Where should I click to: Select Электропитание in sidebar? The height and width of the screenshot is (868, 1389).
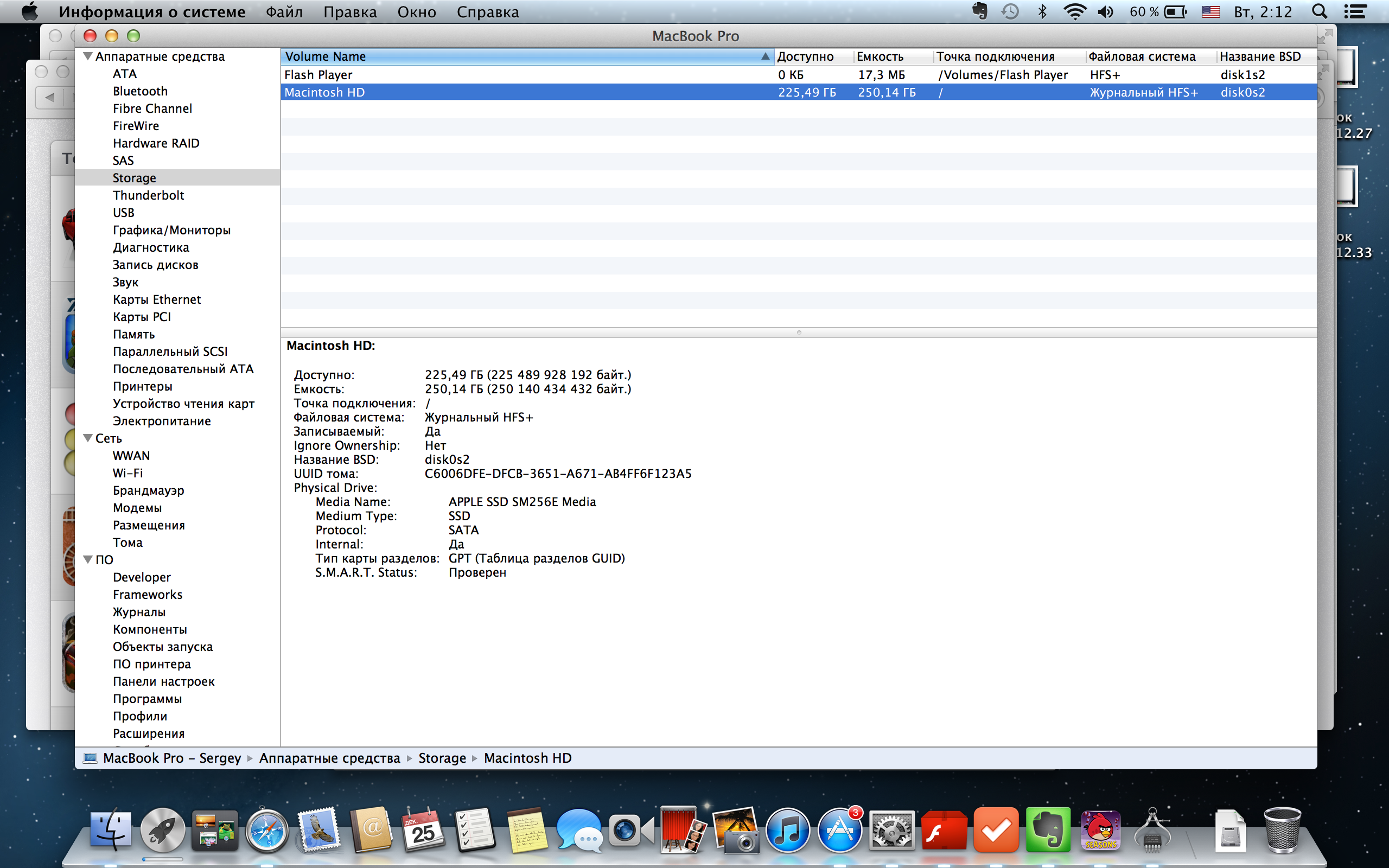[x=162, y=421]
